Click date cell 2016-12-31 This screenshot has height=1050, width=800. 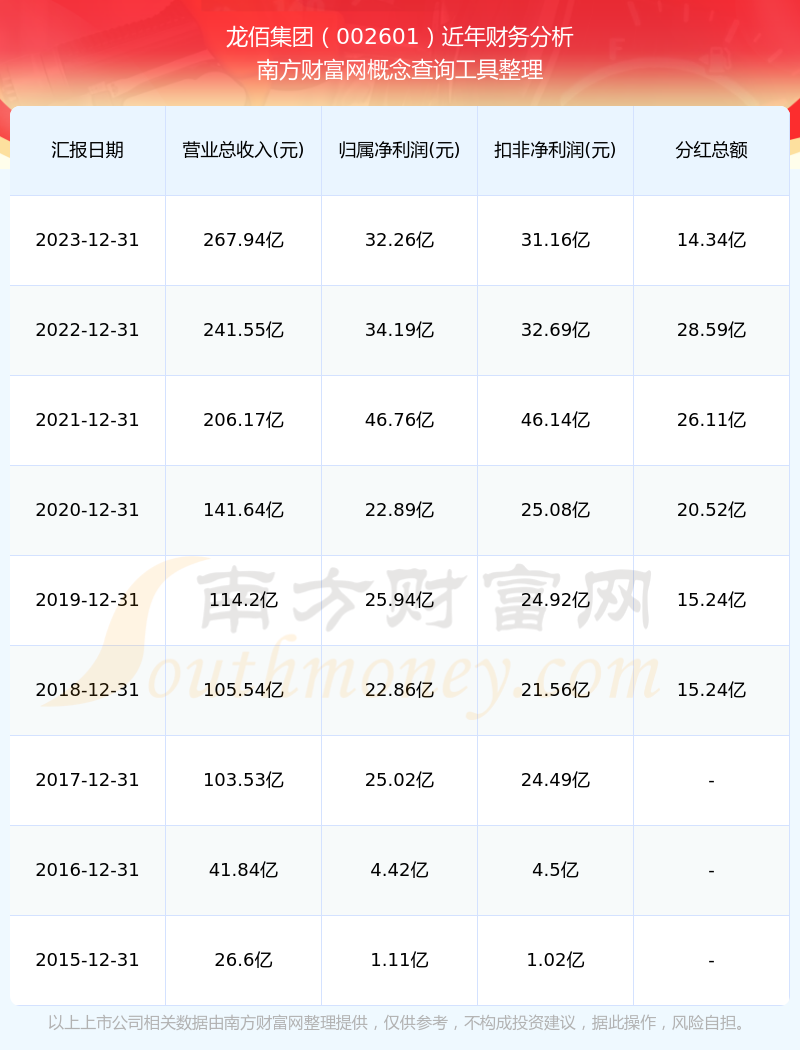pos(88,871)
